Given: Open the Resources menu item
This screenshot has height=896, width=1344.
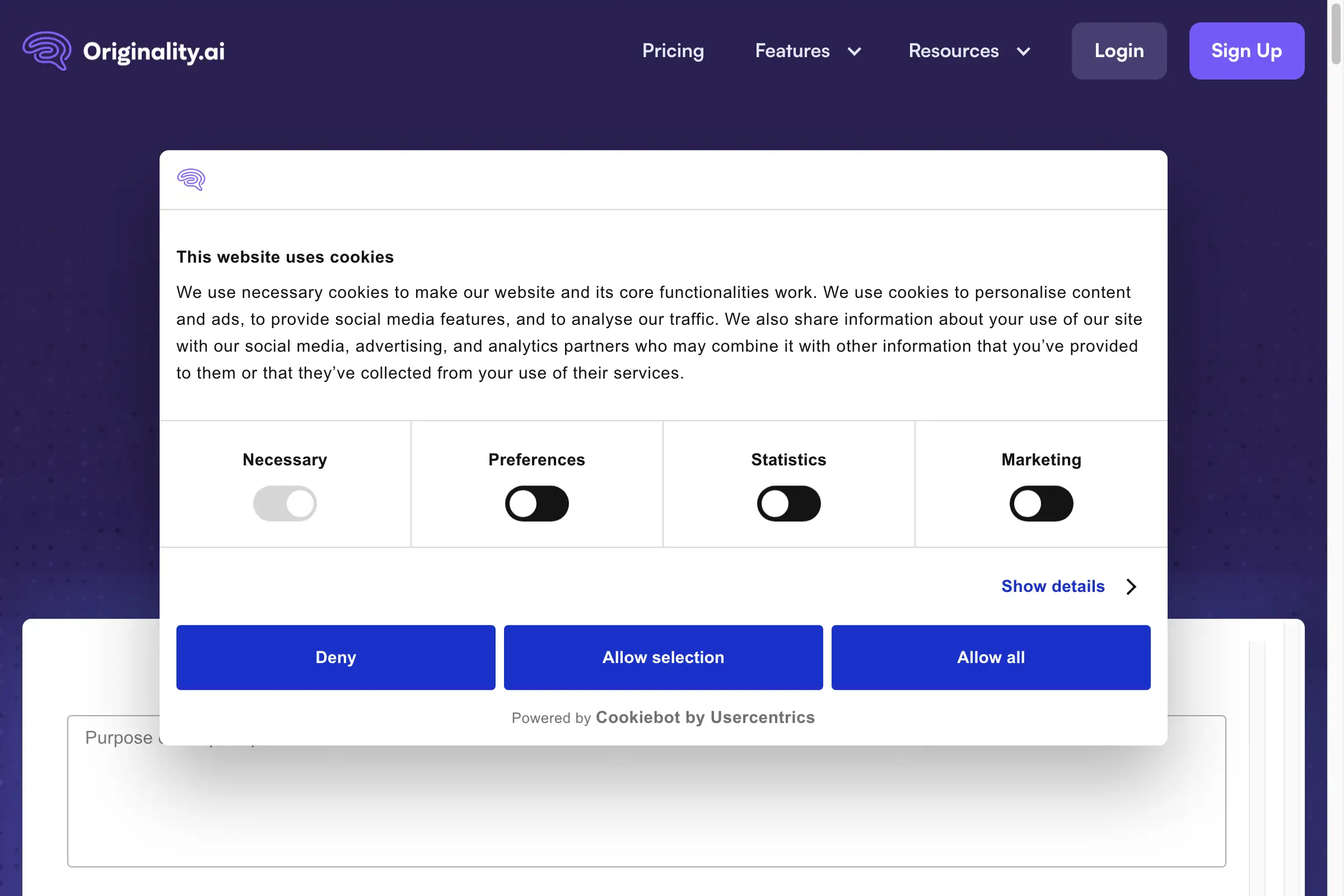Looking at the screenshot, I should 953,51.
